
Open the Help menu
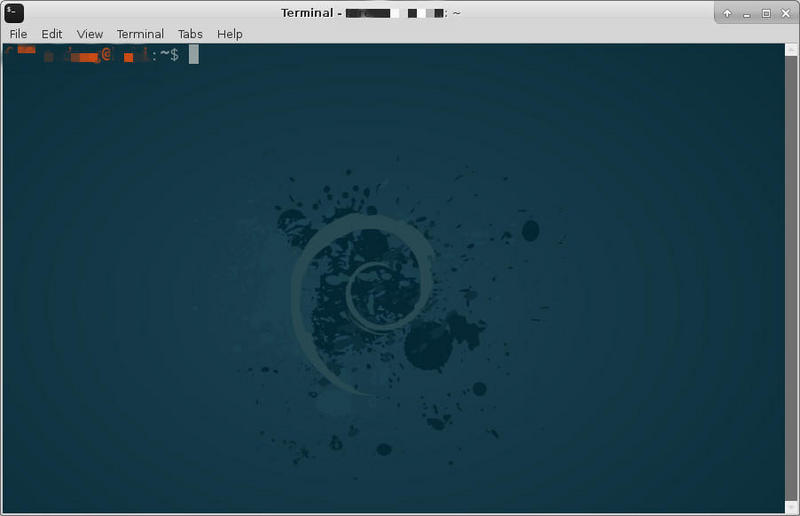click(x=230, y=34)
